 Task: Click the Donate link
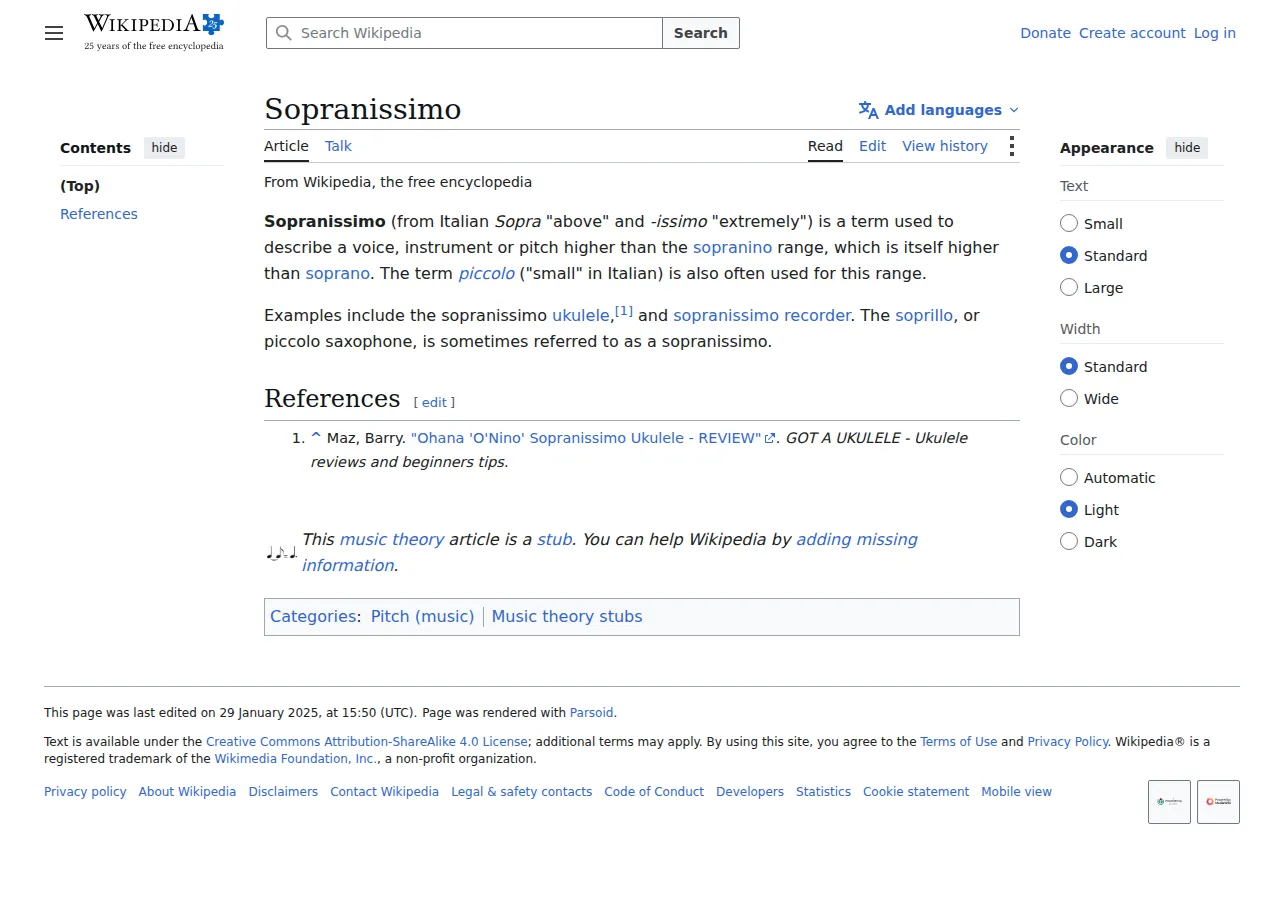click(x=1045, y=33)
